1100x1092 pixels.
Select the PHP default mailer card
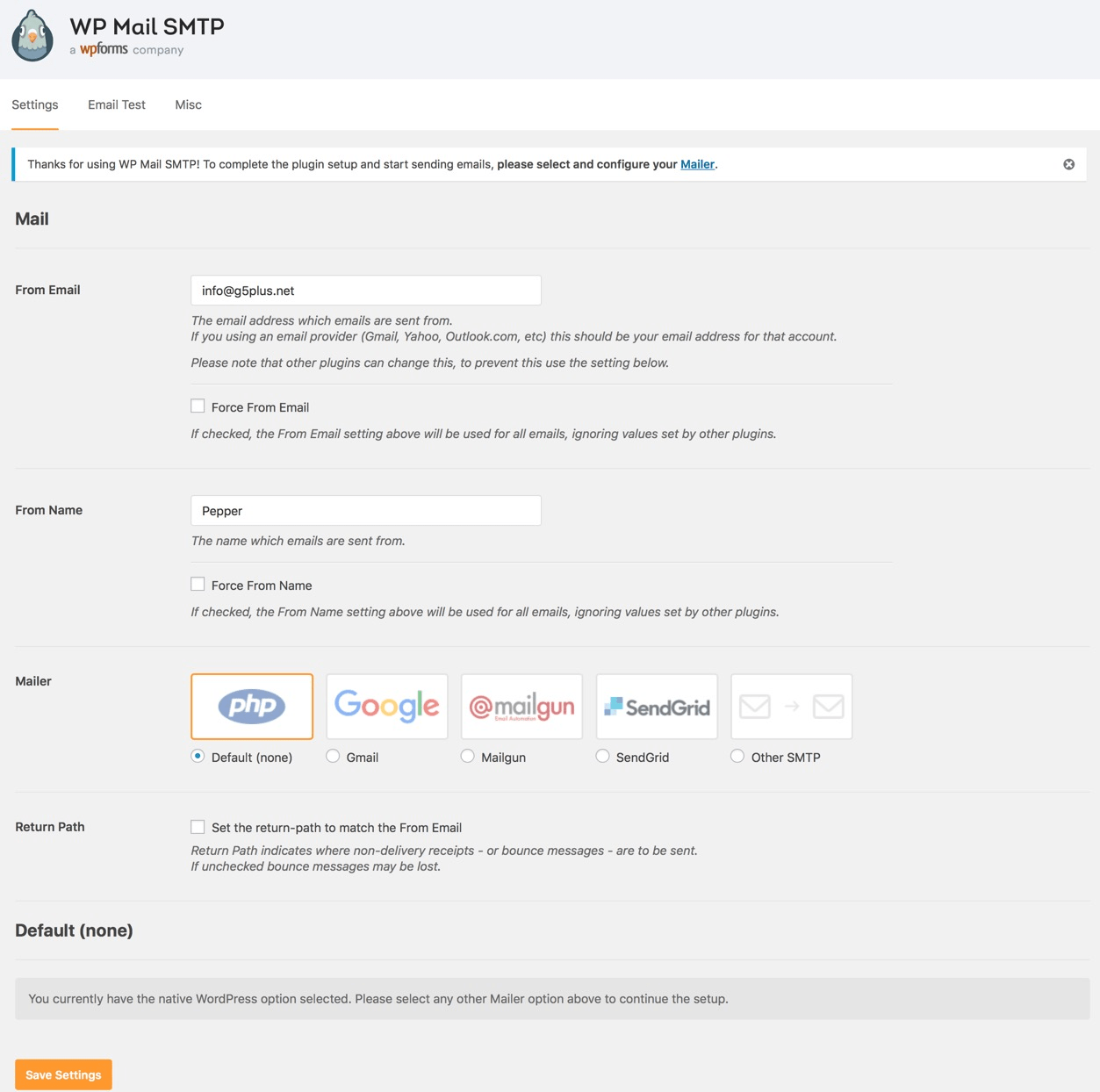[x=252, y=707]
